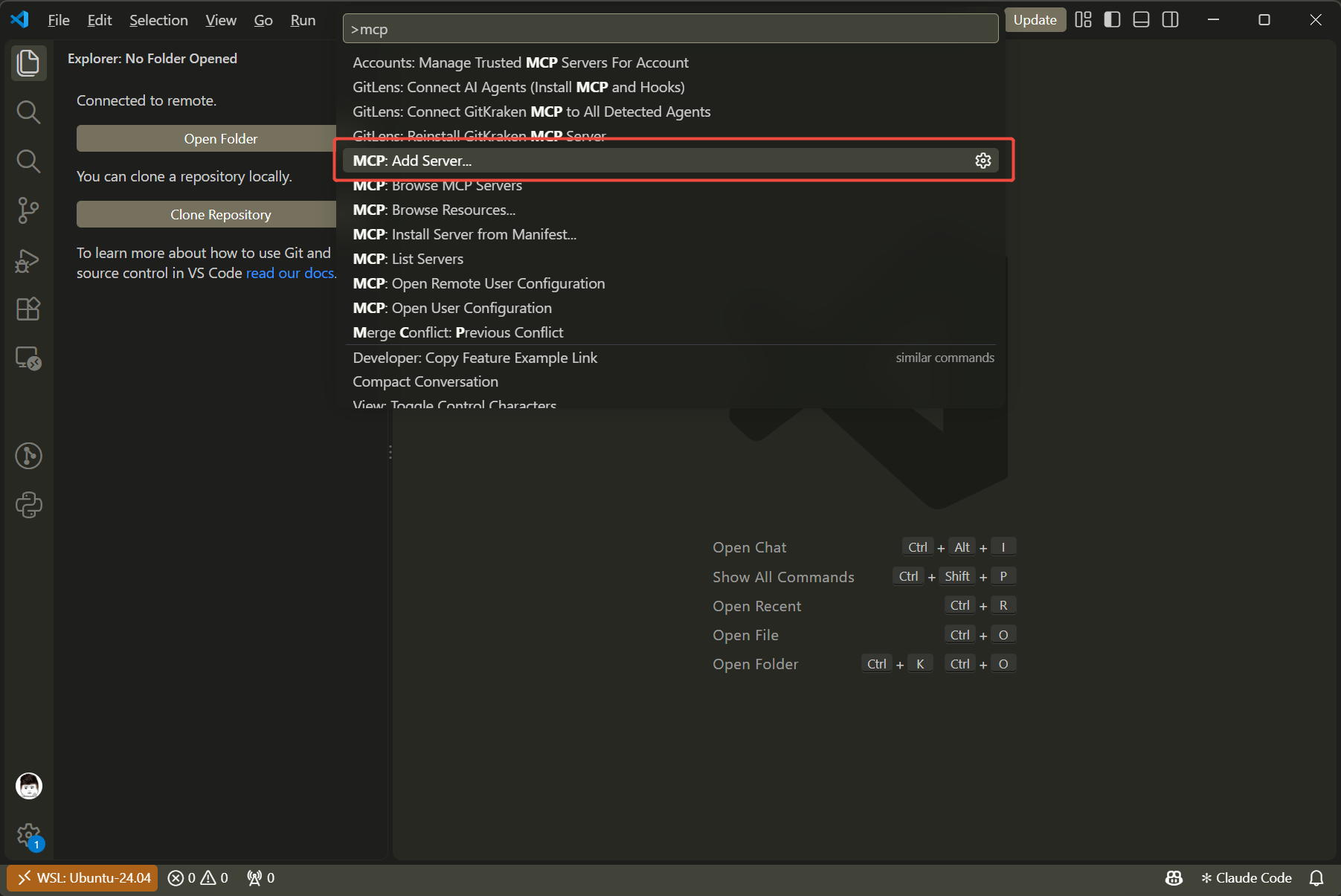
Task: Click the Update button in title bar
Action: point(1035,20)
